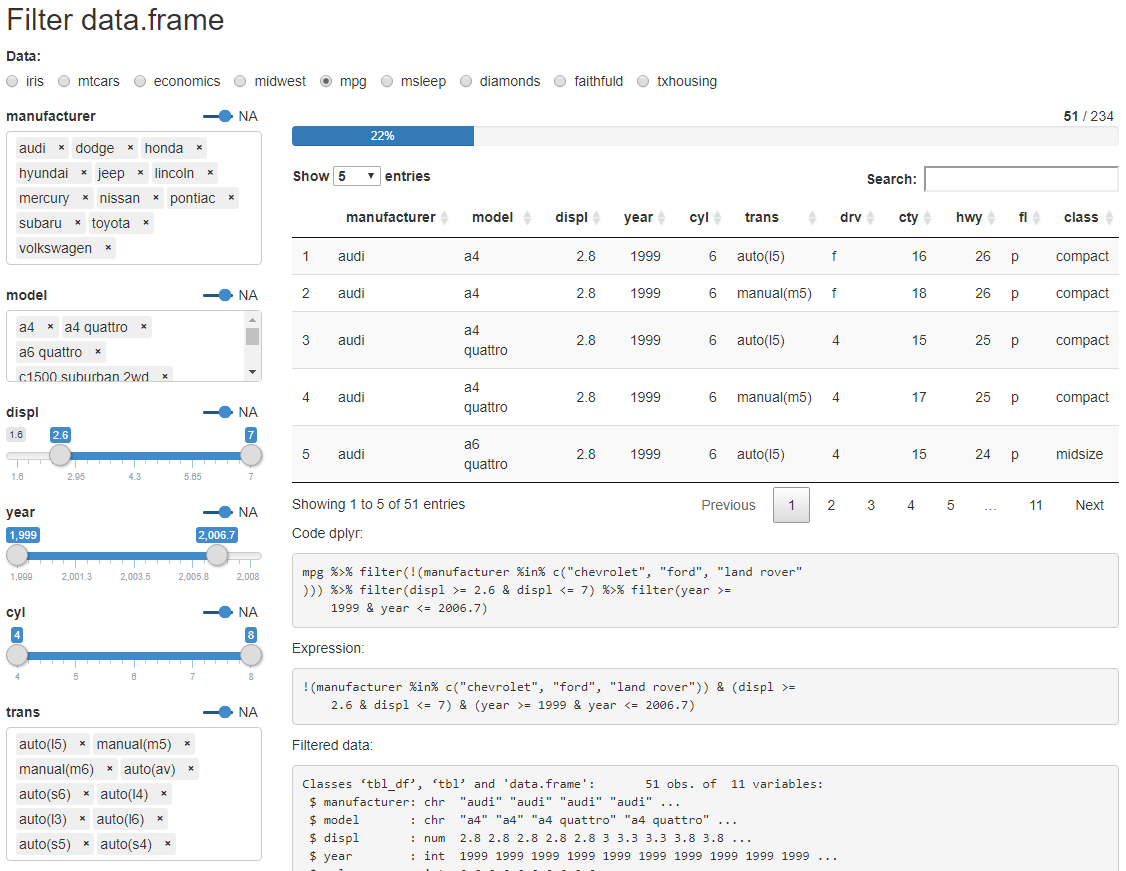
Task: Sort table by the displ column
Action: click(x=574, y=217)
